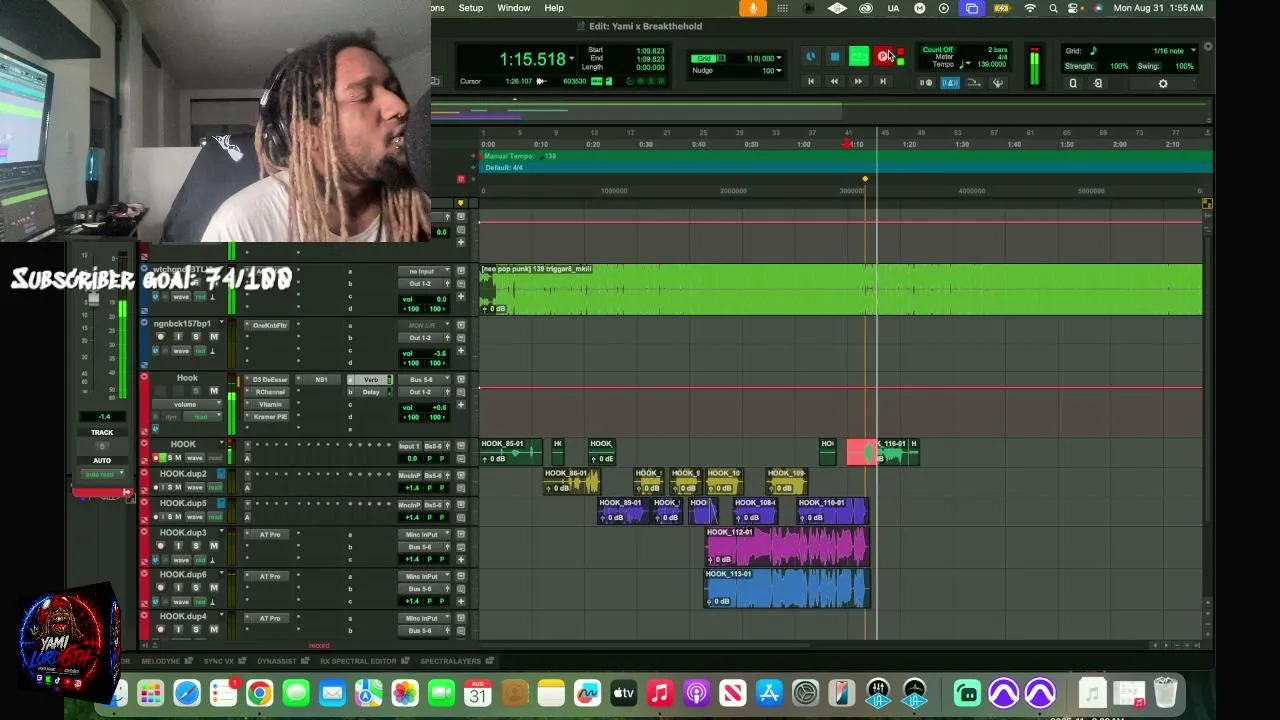Open Podcasts from the Dock
This screenshot has height=720, width=1280.
tap(696, 693)
